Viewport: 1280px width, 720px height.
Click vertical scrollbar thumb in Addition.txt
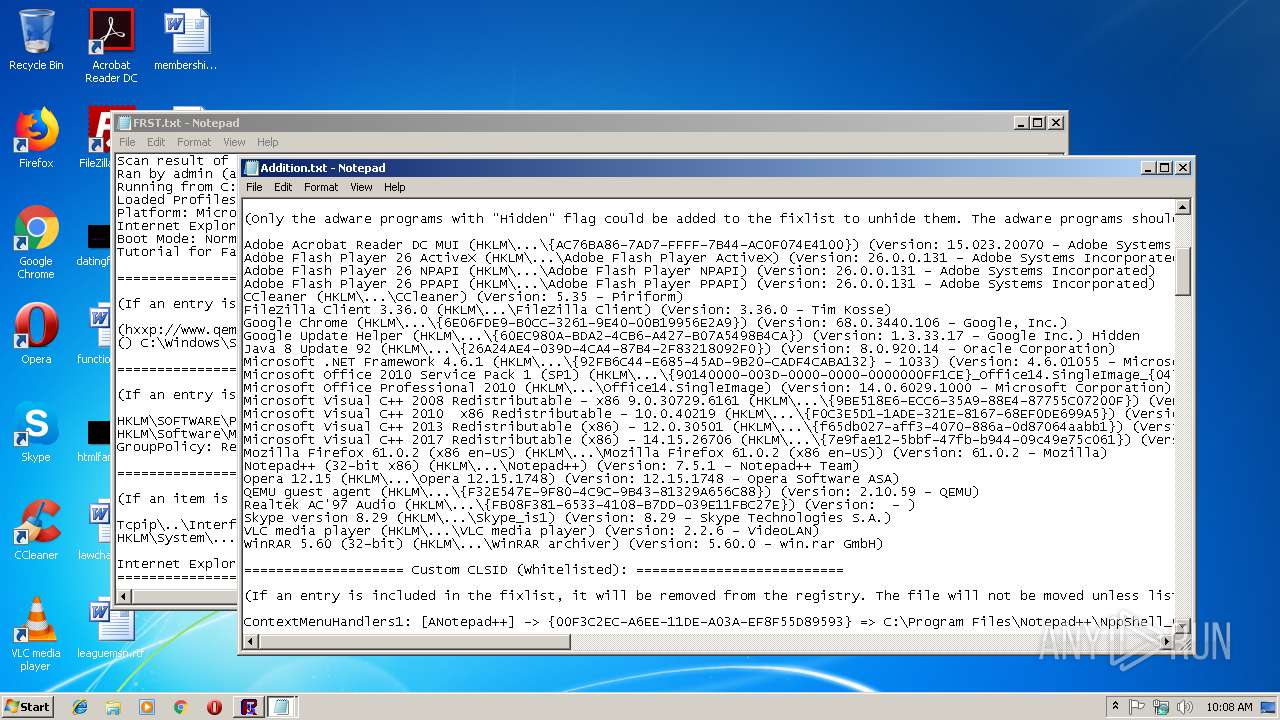pos(1183,272)
